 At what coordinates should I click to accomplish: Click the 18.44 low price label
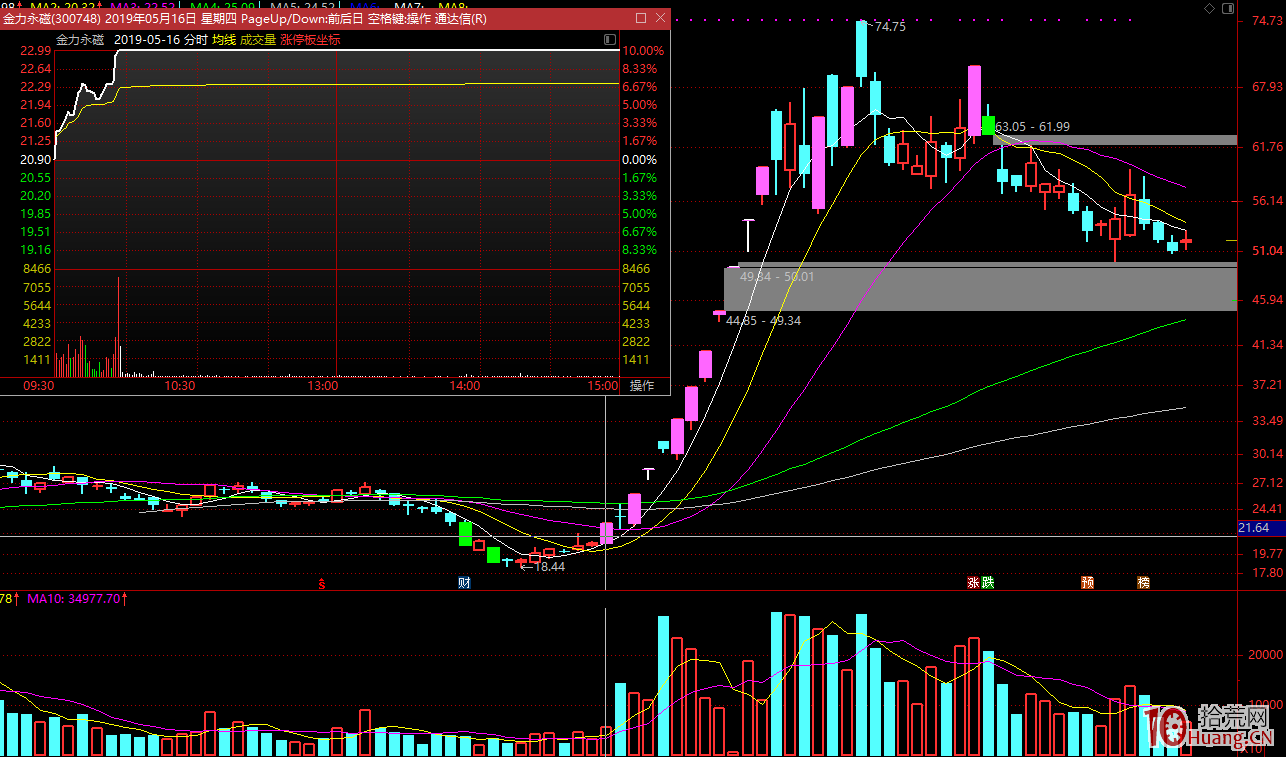click(549, 566)
